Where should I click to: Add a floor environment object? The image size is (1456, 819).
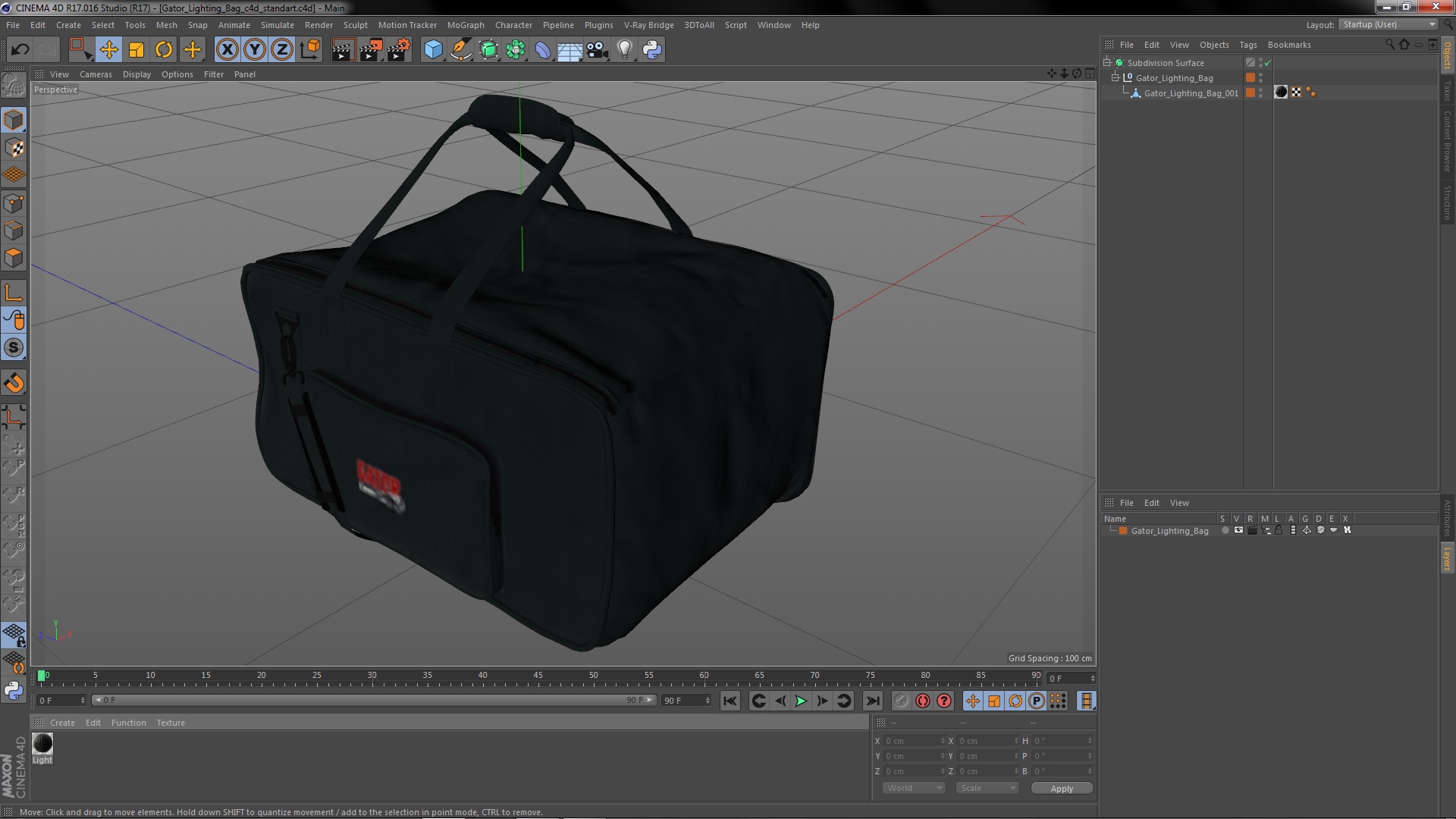[570, 50]
